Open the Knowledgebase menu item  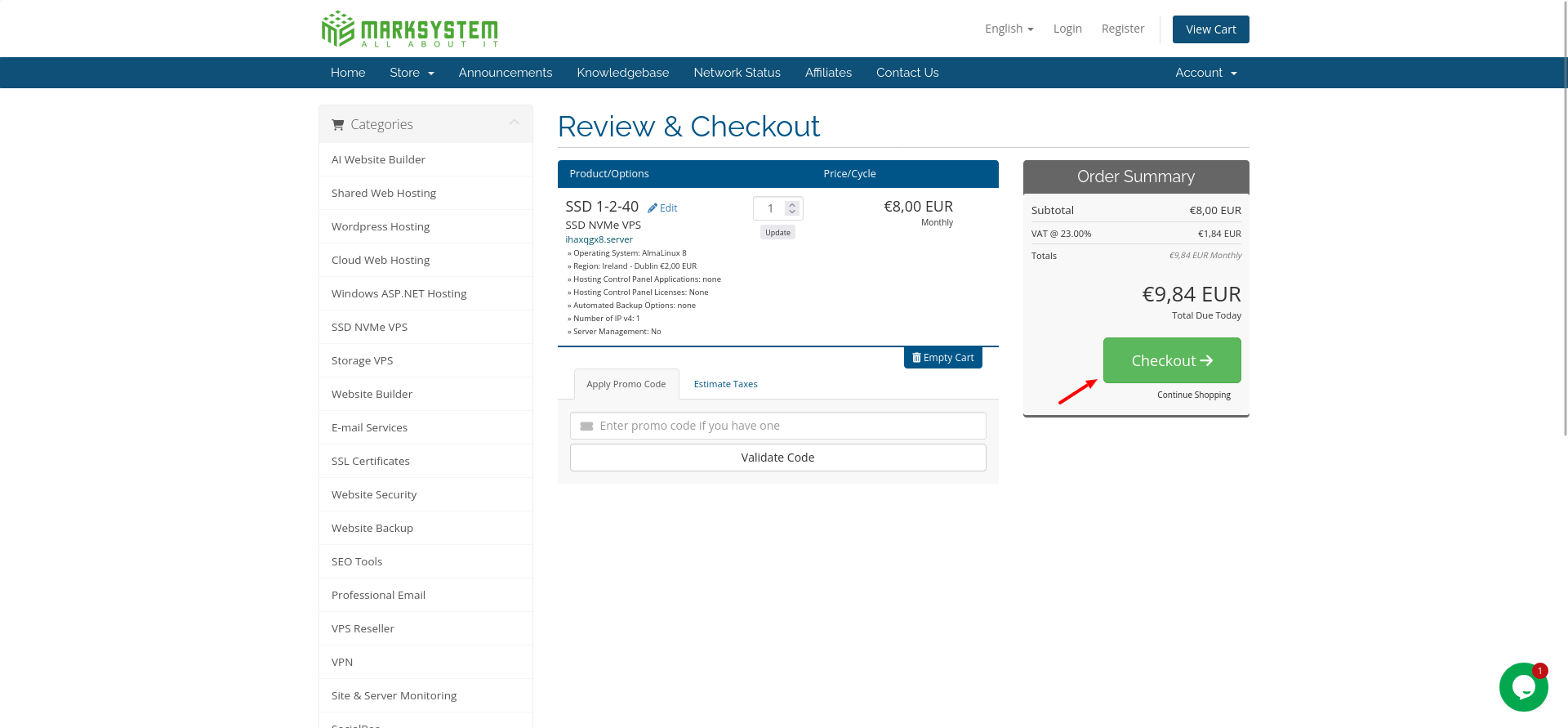[x=623, y=73]
